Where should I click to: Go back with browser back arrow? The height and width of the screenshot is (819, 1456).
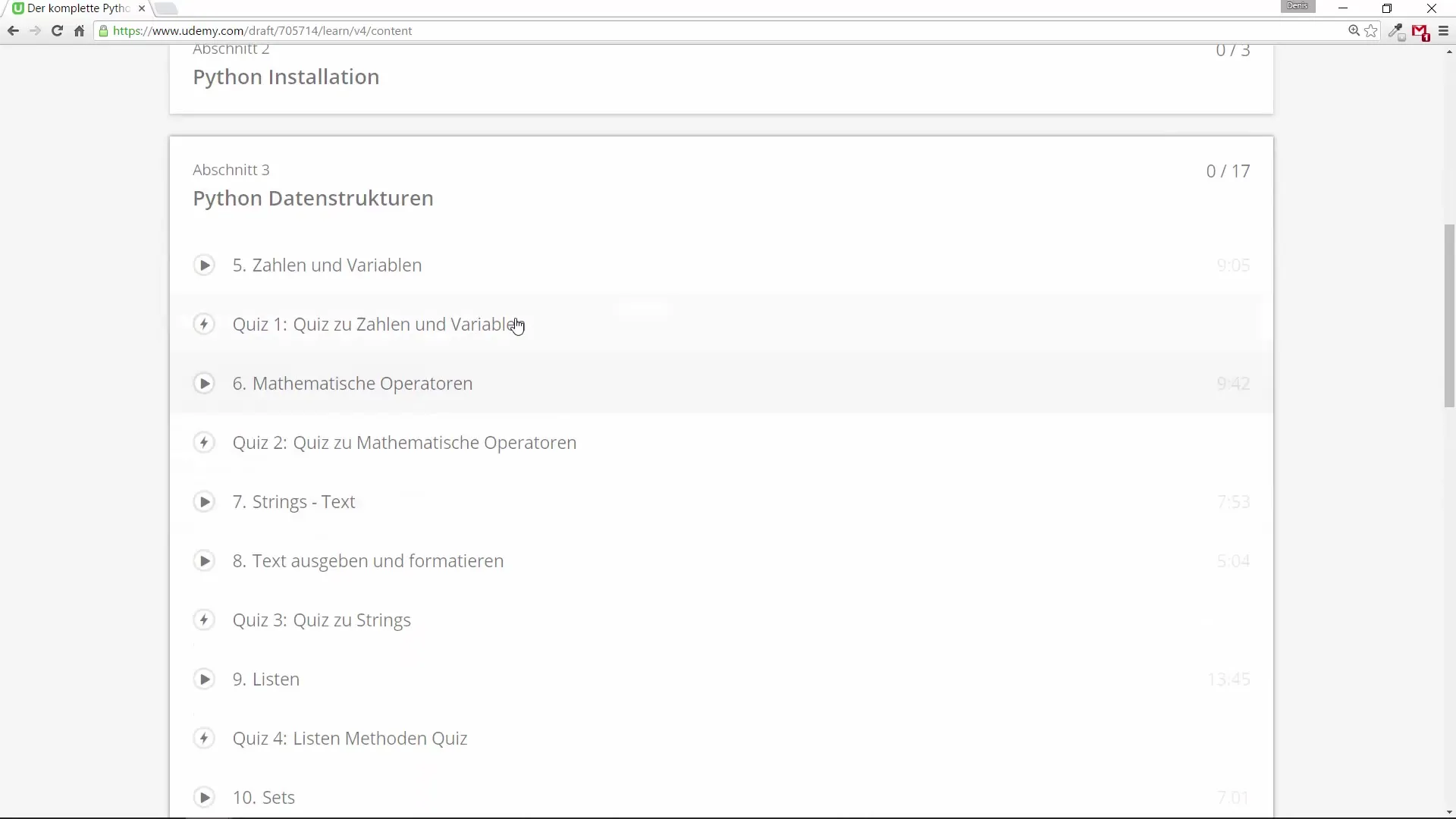(x=13, y=31)
